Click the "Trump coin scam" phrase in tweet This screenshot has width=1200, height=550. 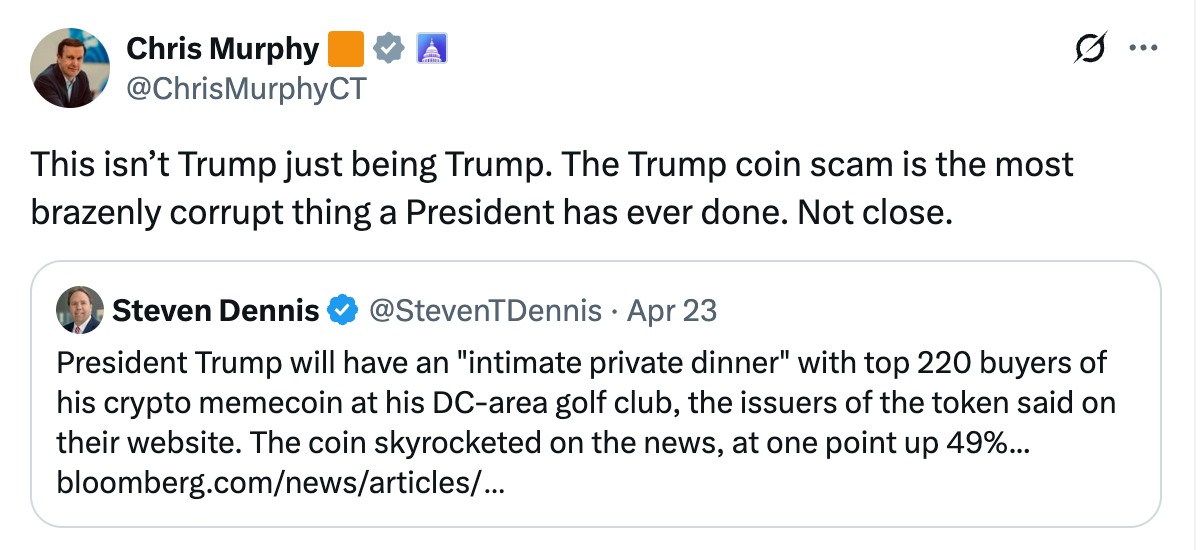pos(742,165)
